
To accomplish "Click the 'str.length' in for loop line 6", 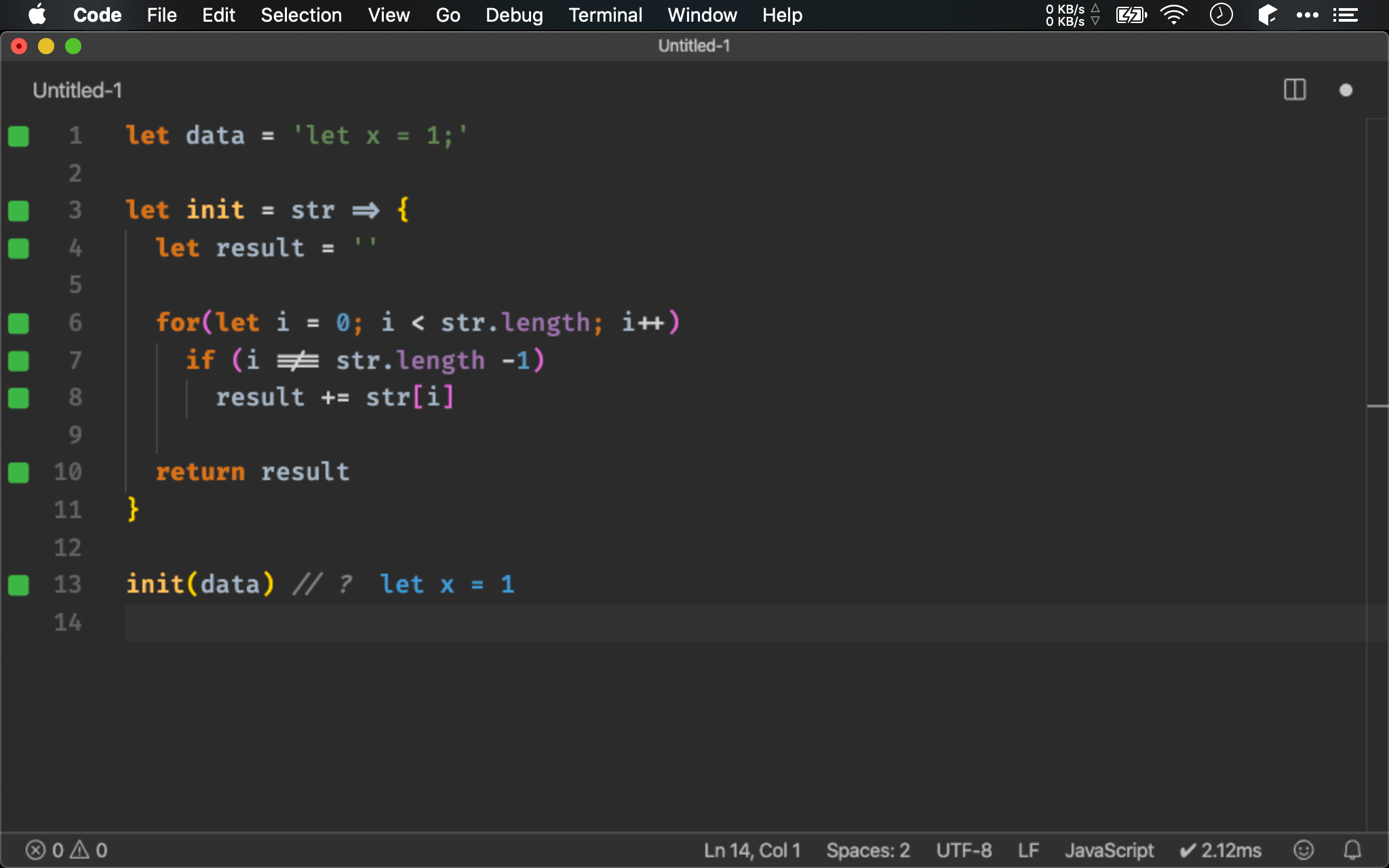I will [516, 323].
